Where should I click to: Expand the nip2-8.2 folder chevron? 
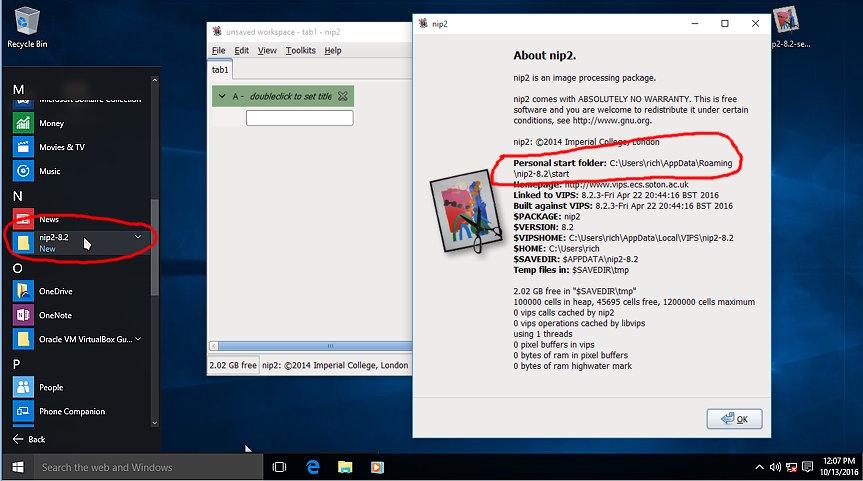pos(138,237)
